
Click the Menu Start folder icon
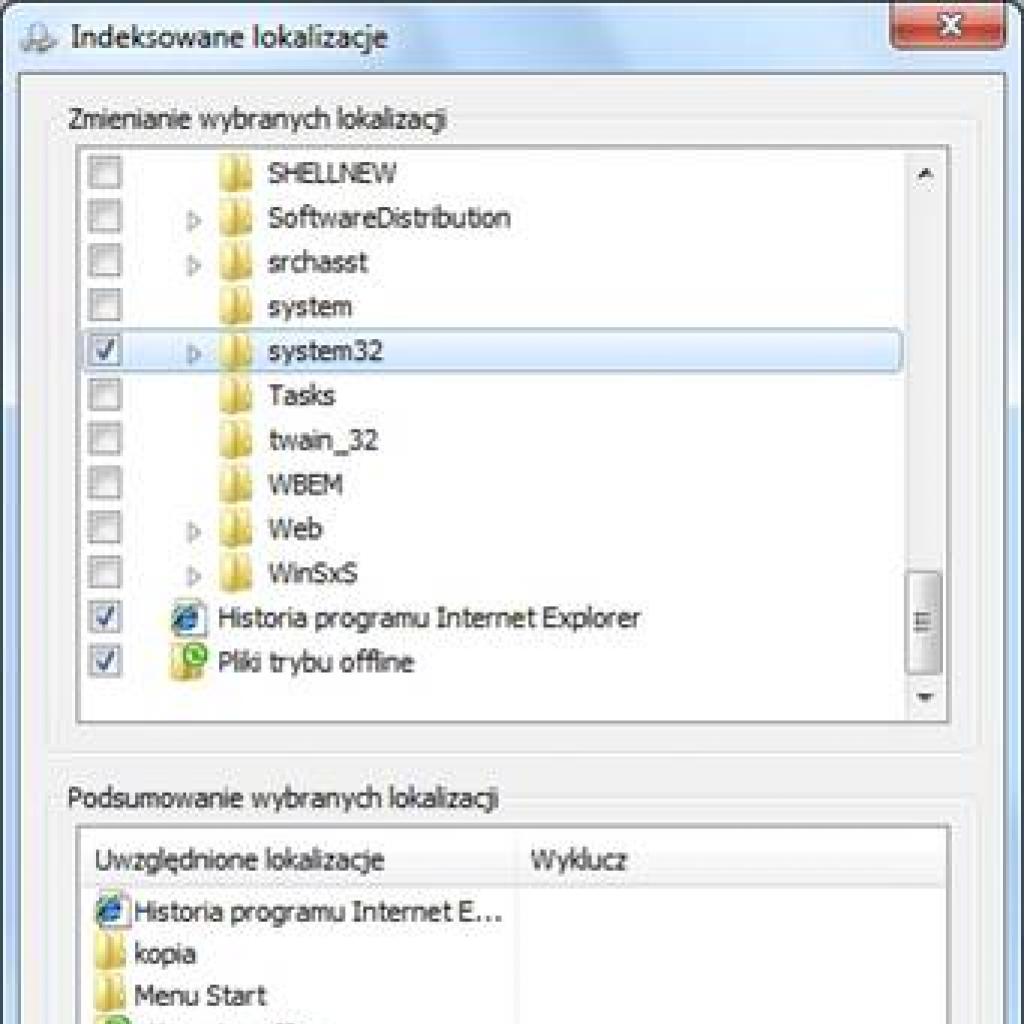click(x=110, y=995)
